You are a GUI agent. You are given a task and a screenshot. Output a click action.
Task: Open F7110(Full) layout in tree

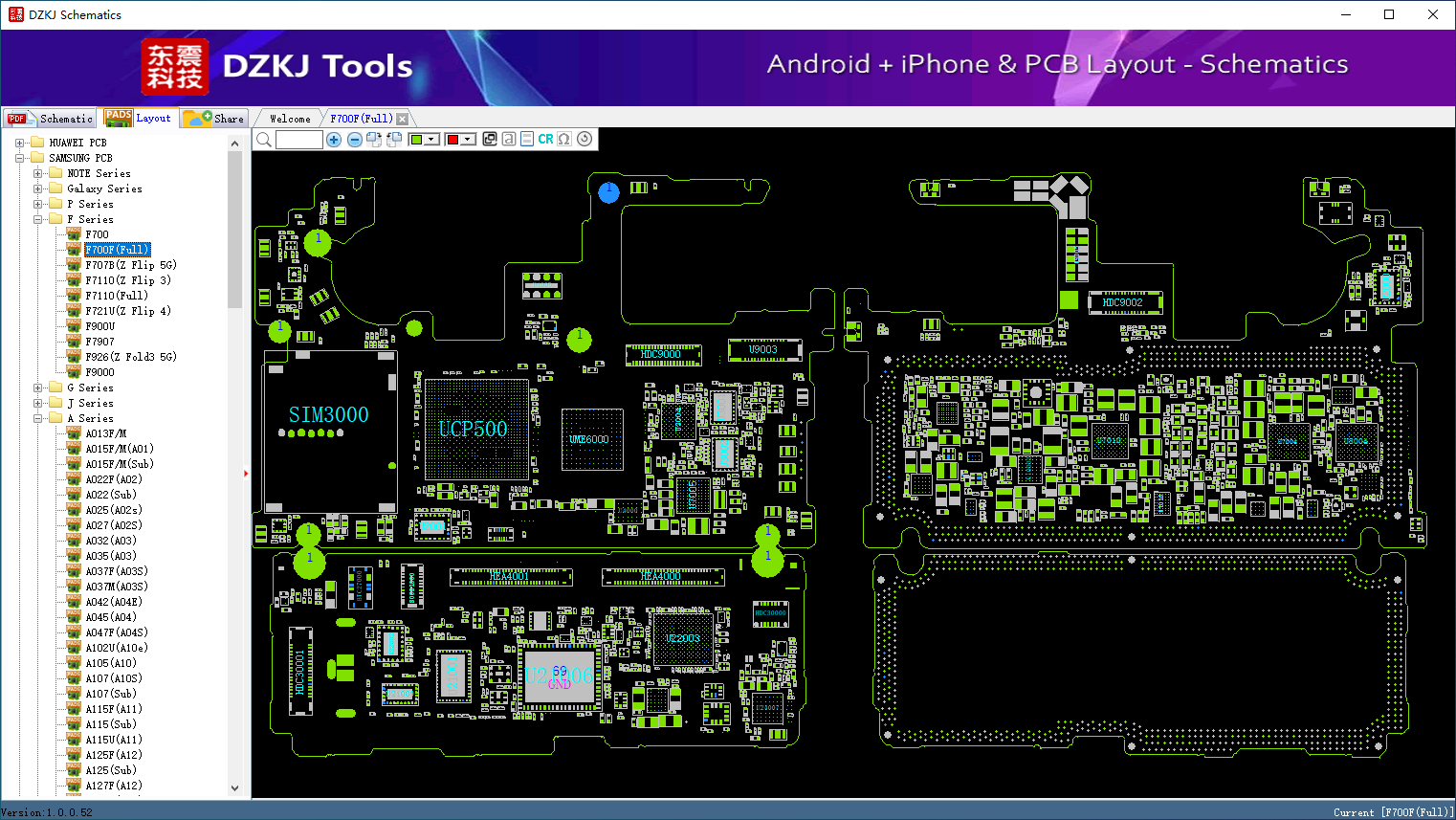[117, 296]
